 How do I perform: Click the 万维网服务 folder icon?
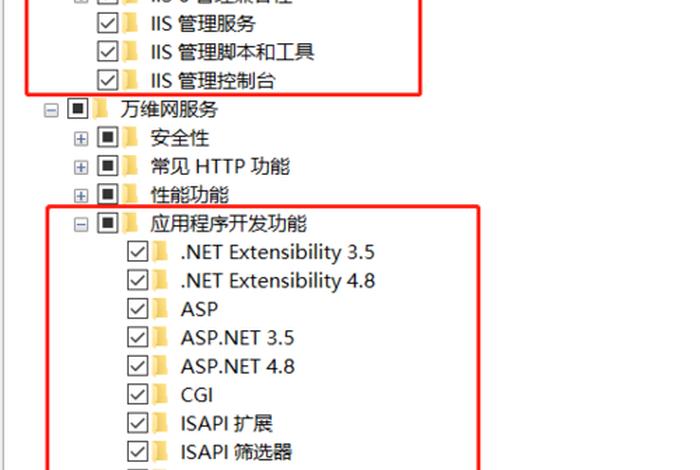(x=100, y=108)
